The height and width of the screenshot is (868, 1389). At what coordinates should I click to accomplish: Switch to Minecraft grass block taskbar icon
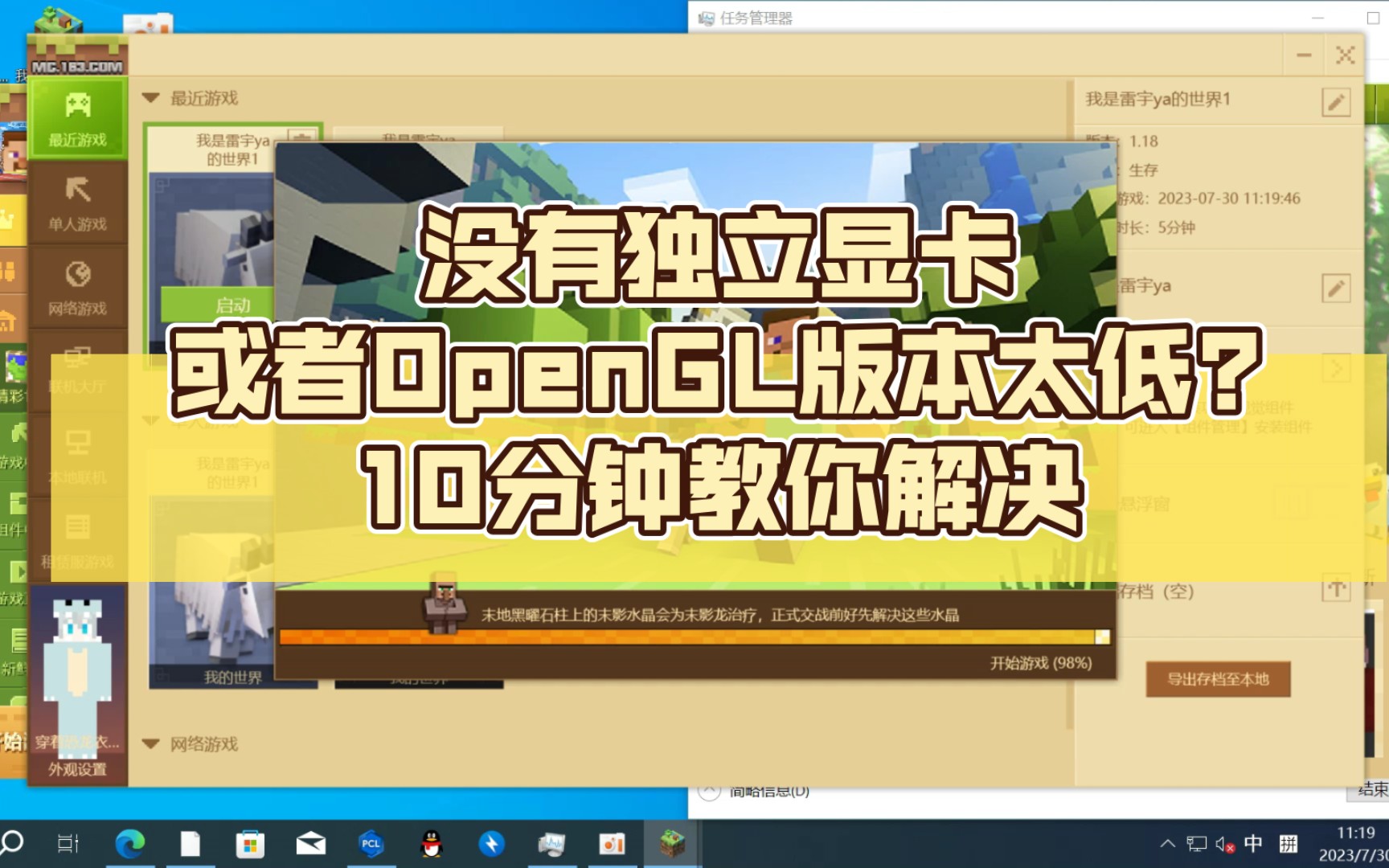click(672, 844)
